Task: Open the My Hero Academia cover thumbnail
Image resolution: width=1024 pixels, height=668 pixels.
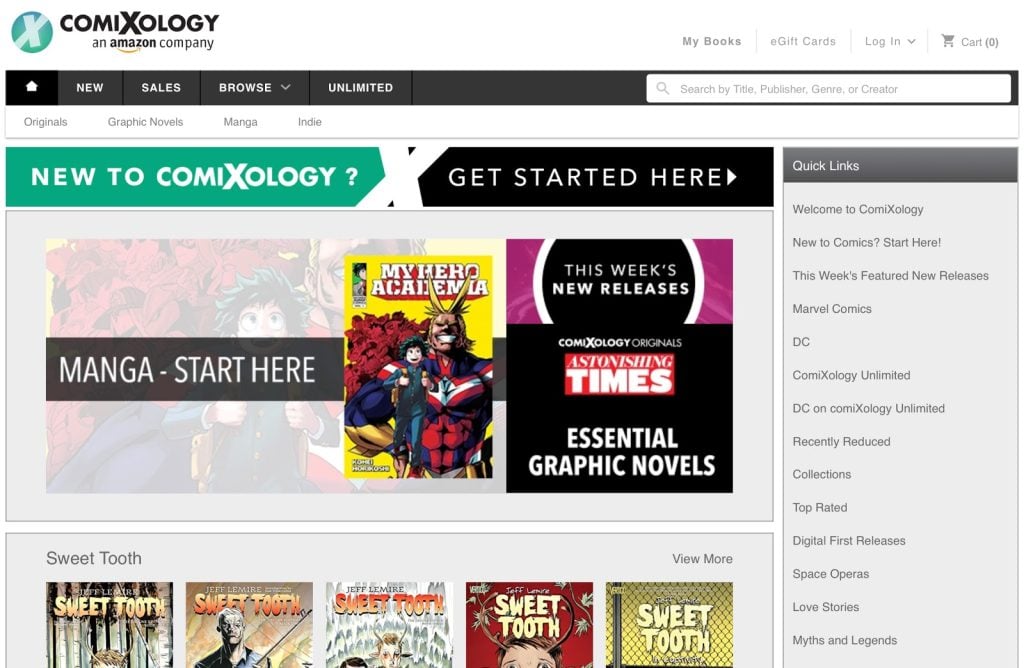Action: [x=418, y=366]
